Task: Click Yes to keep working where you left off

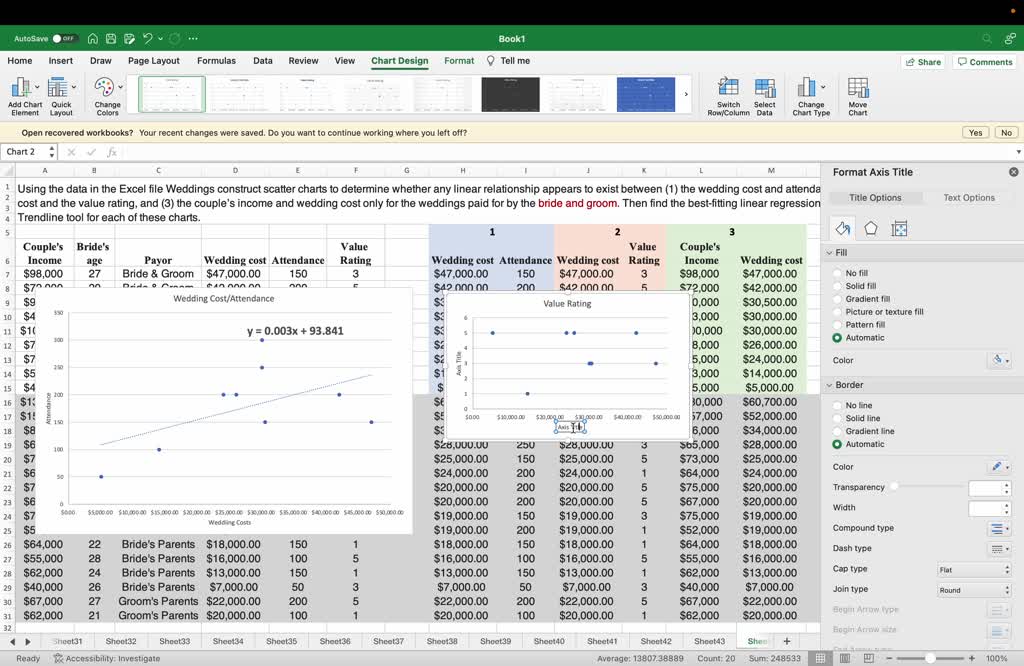Action: (975, 131)
